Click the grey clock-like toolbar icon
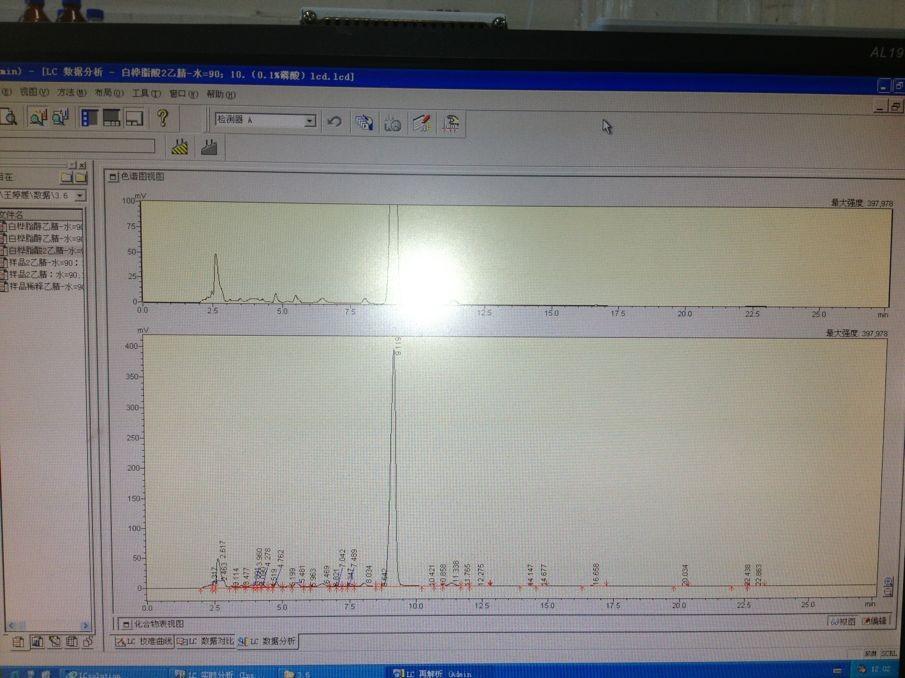Screen dimensions: 905x678 click(392, 123)
